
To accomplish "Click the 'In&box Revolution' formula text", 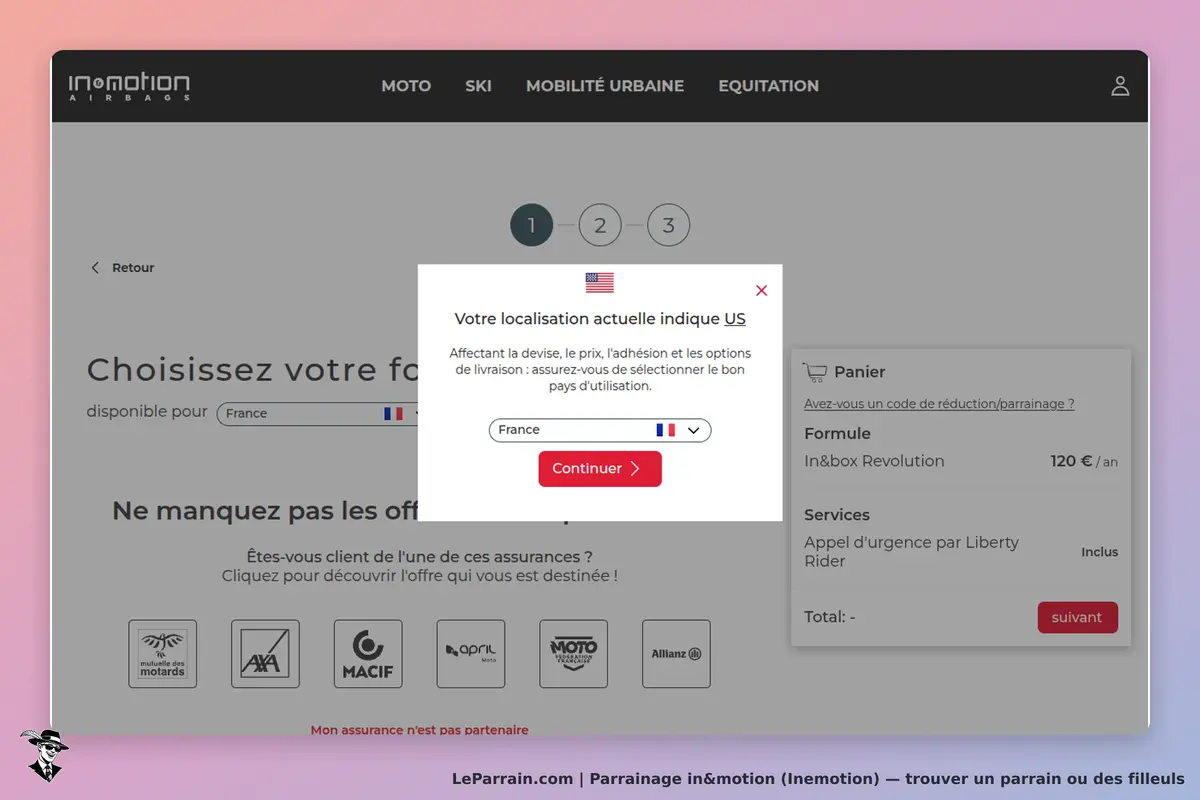I will click(874, 461).
